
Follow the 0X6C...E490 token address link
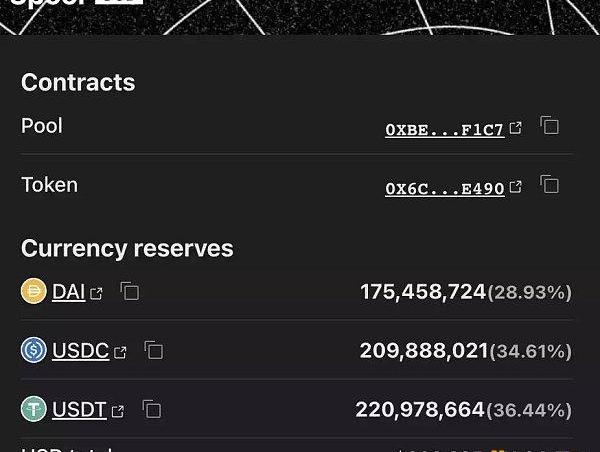(x=445, y=189)
